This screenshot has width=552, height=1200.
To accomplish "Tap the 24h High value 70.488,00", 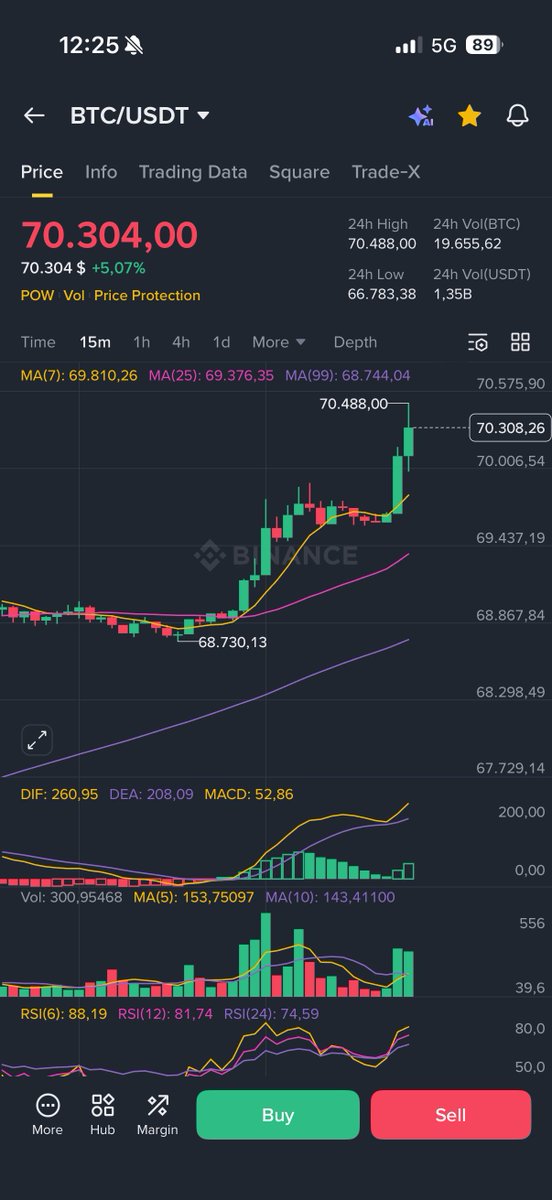I will pos(382,244).
